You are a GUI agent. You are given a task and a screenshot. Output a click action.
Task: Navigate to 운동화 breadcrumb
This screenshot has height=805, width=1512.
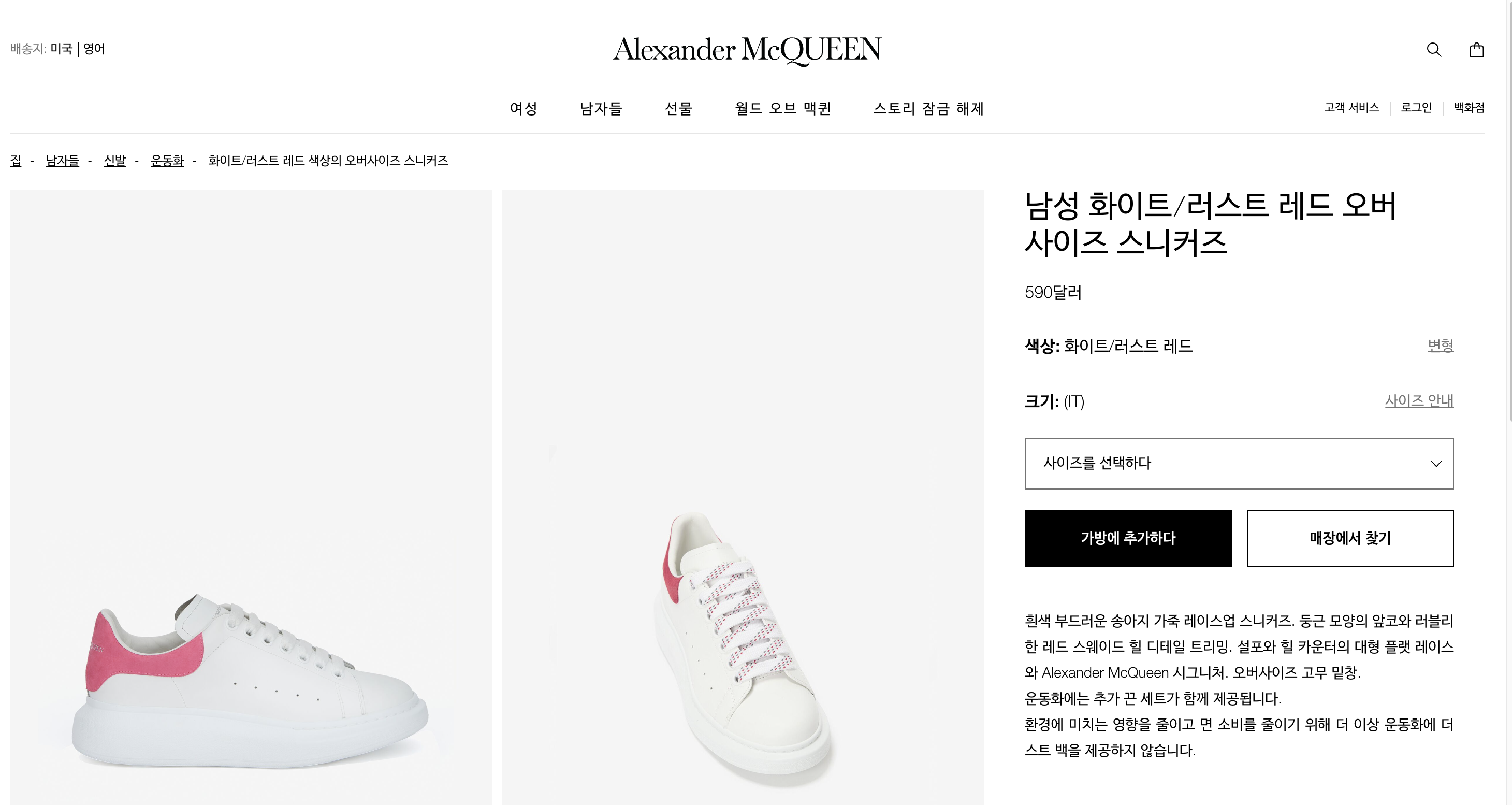pyautogui.click(x=167, y=160)
